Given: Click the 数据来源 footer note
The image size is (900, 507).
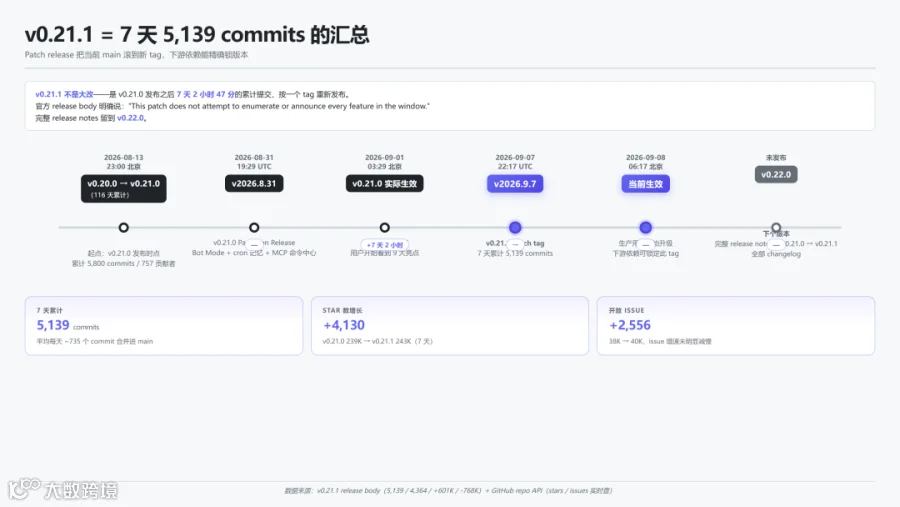Looking at the screenshot, I should pyautogui.click(x=448, y=490).
